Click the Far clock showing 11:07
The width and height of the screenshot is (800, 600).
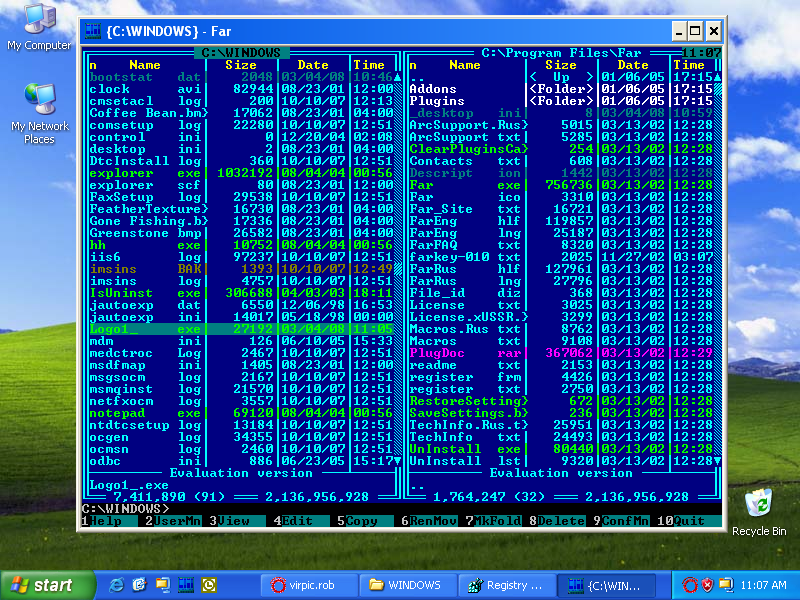coord(702,53)
